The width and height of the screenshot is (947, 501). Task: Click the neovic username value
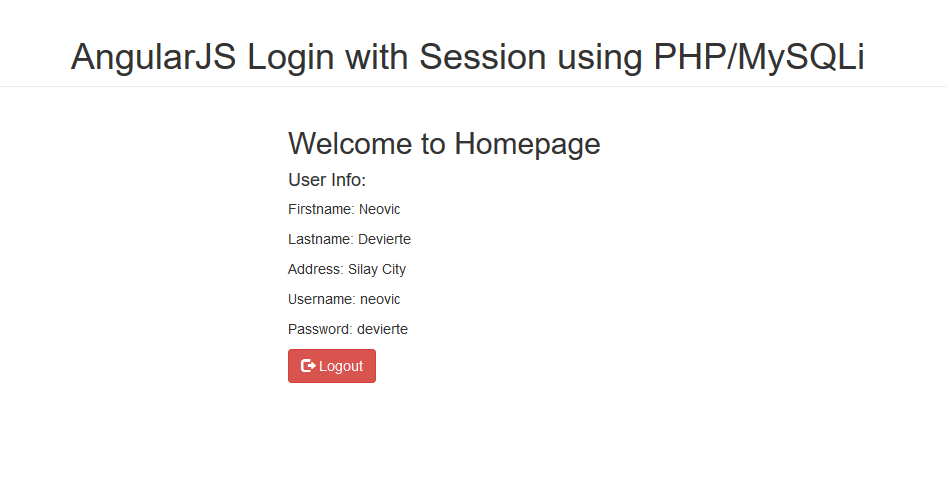click(x=380, y=299)
